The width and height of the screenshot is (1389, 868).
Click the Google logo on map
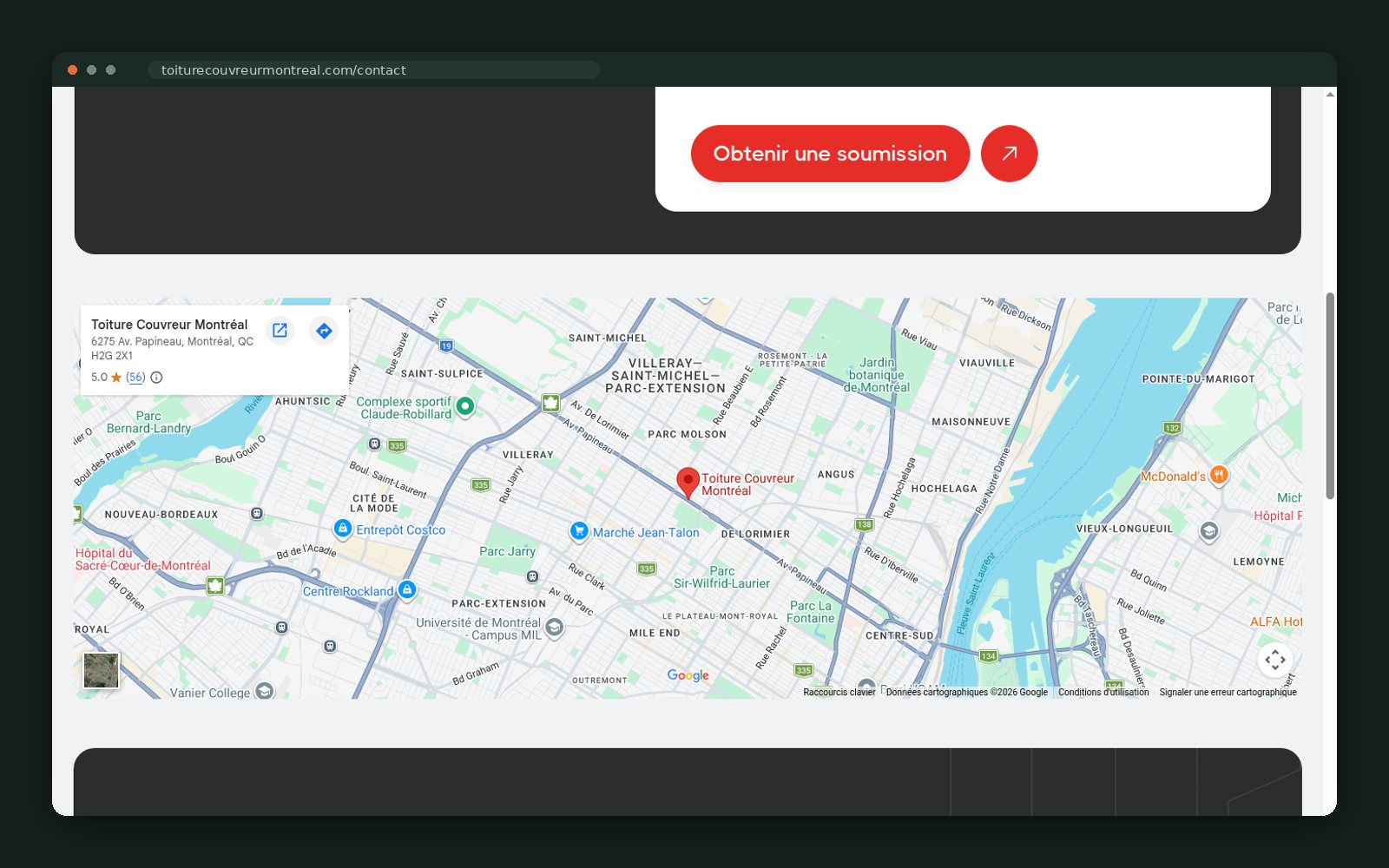tap(688, 675)
